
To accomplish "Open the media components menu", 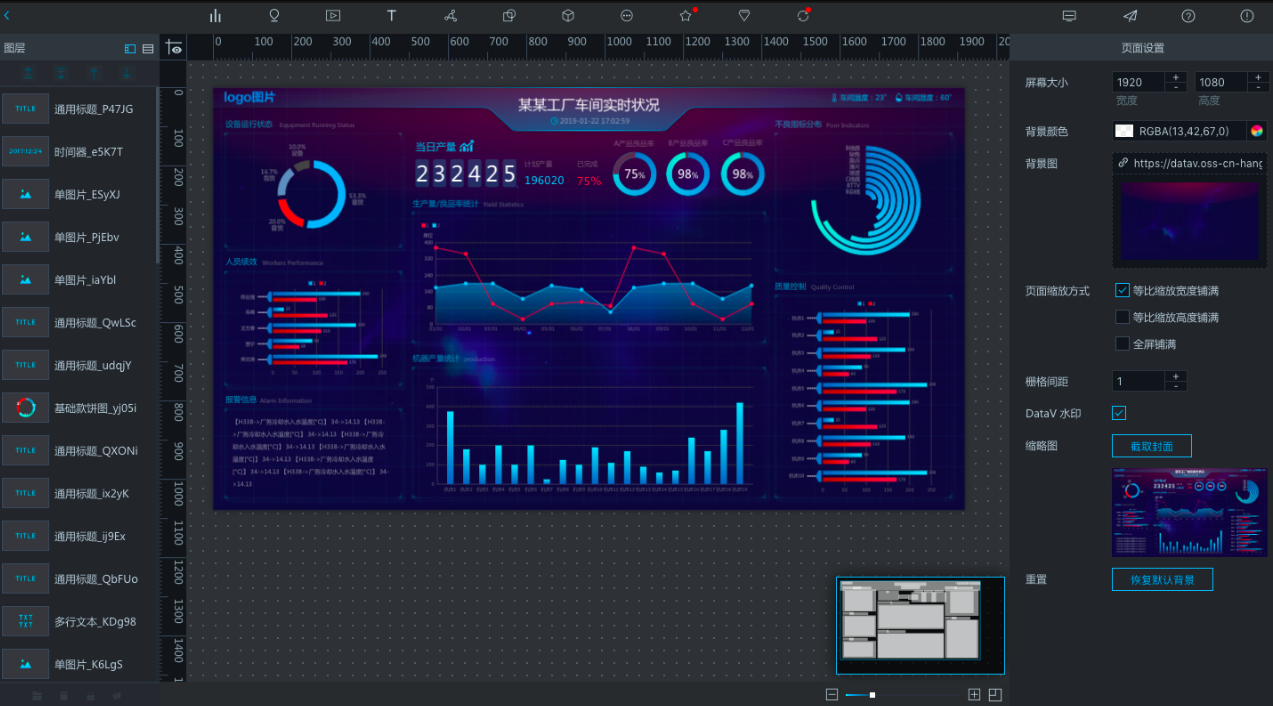I will click(333, 16).
